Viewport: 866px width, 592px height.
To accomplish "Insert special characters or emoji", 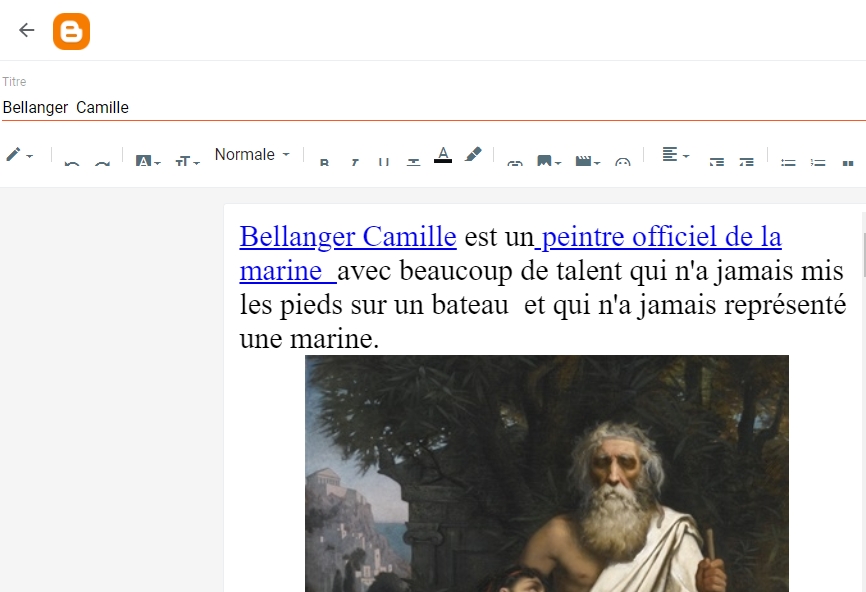I will 622,163.
